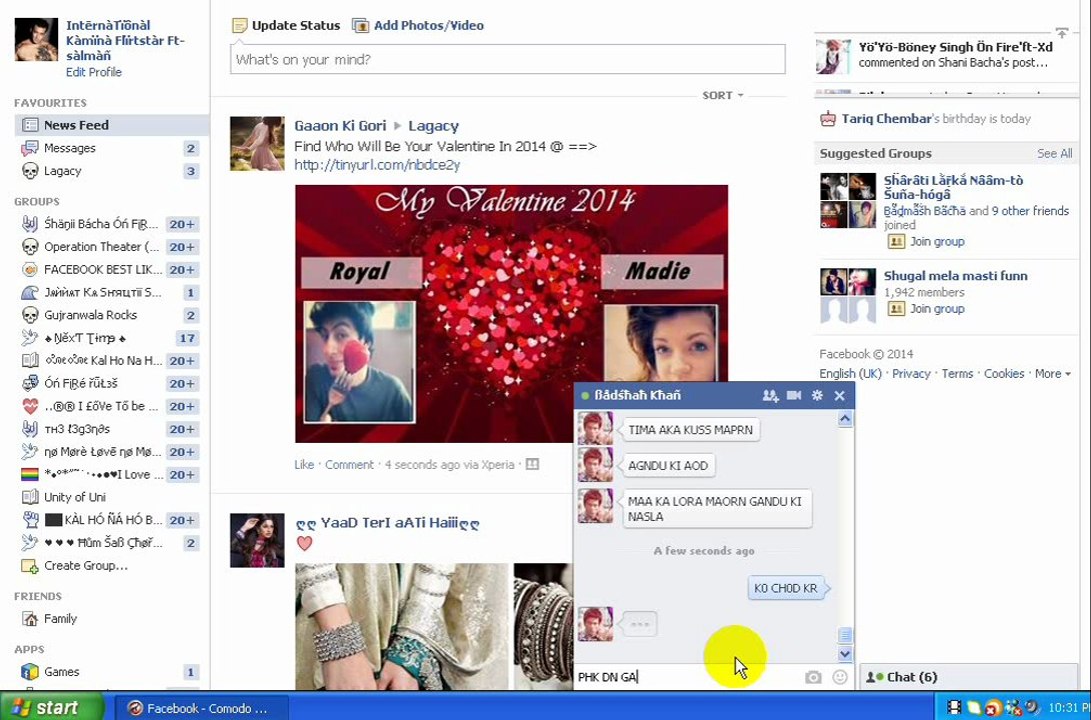Expand the More footer dropdown
Screen dimensions: 1091x720
point(1052,374)
